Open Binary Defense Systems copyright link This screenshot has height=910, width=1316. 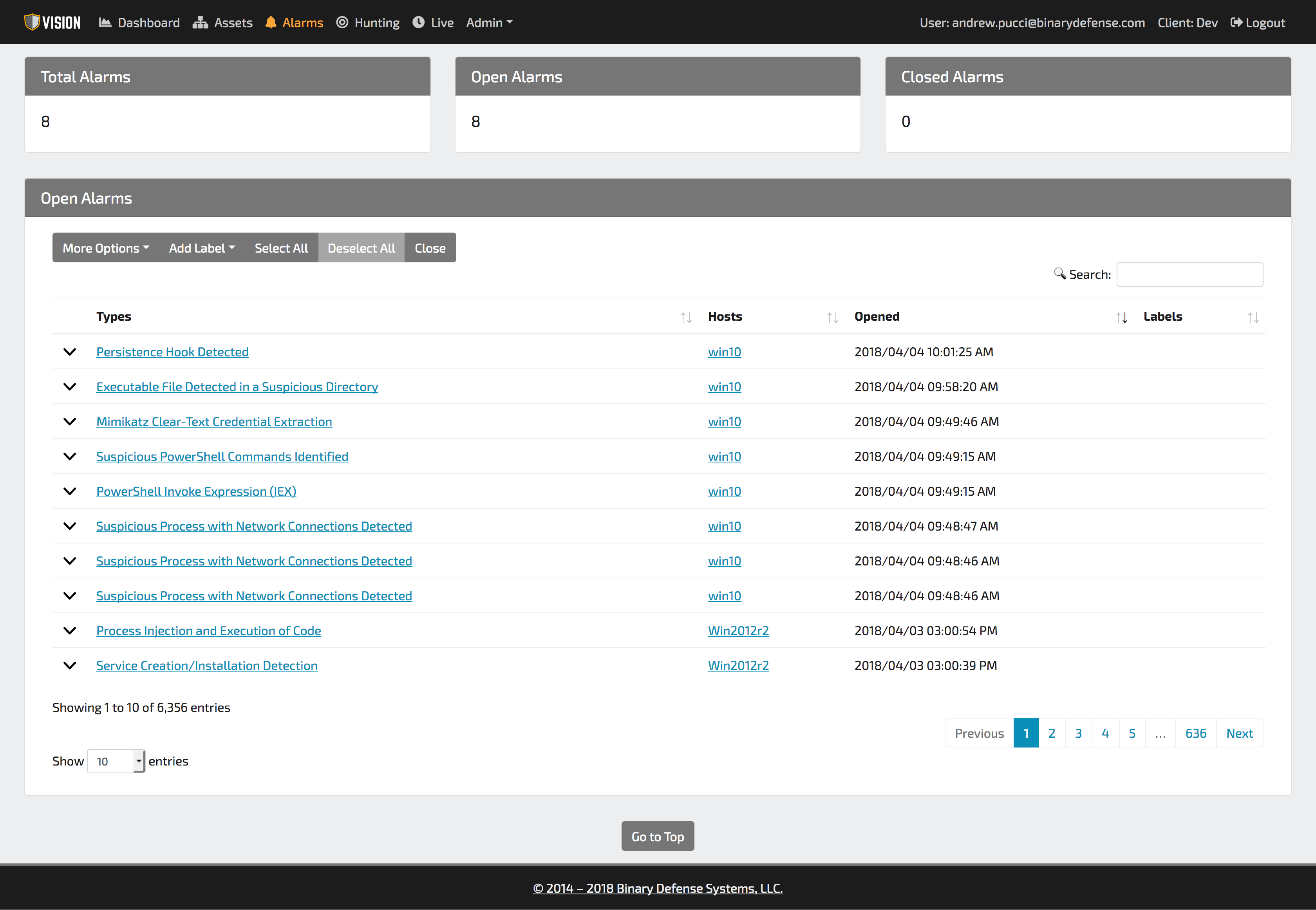tap(658, 888)
